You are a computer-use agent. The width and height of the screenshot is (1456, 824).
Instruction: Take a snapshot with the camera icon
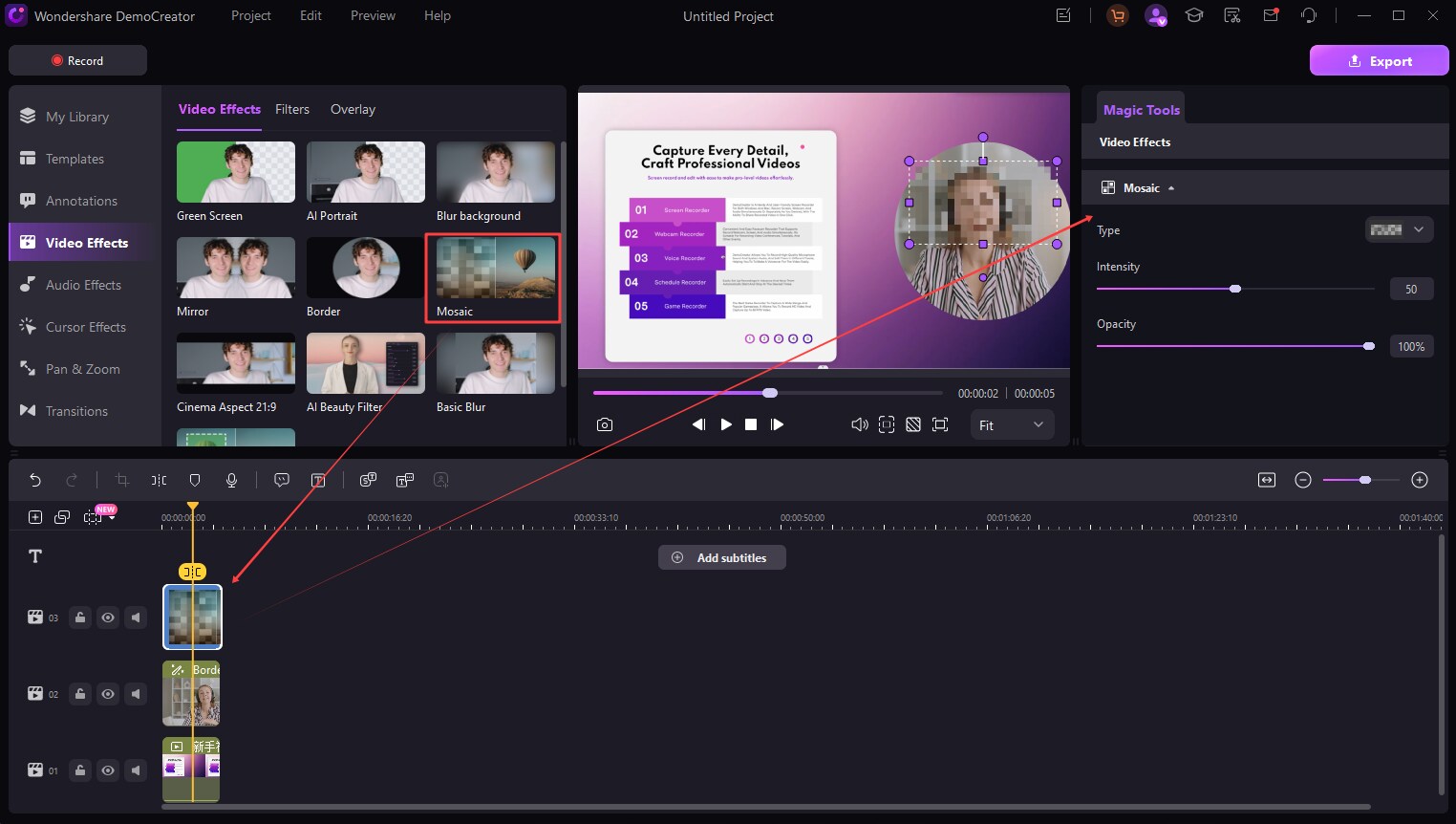[x=605, y=424]
